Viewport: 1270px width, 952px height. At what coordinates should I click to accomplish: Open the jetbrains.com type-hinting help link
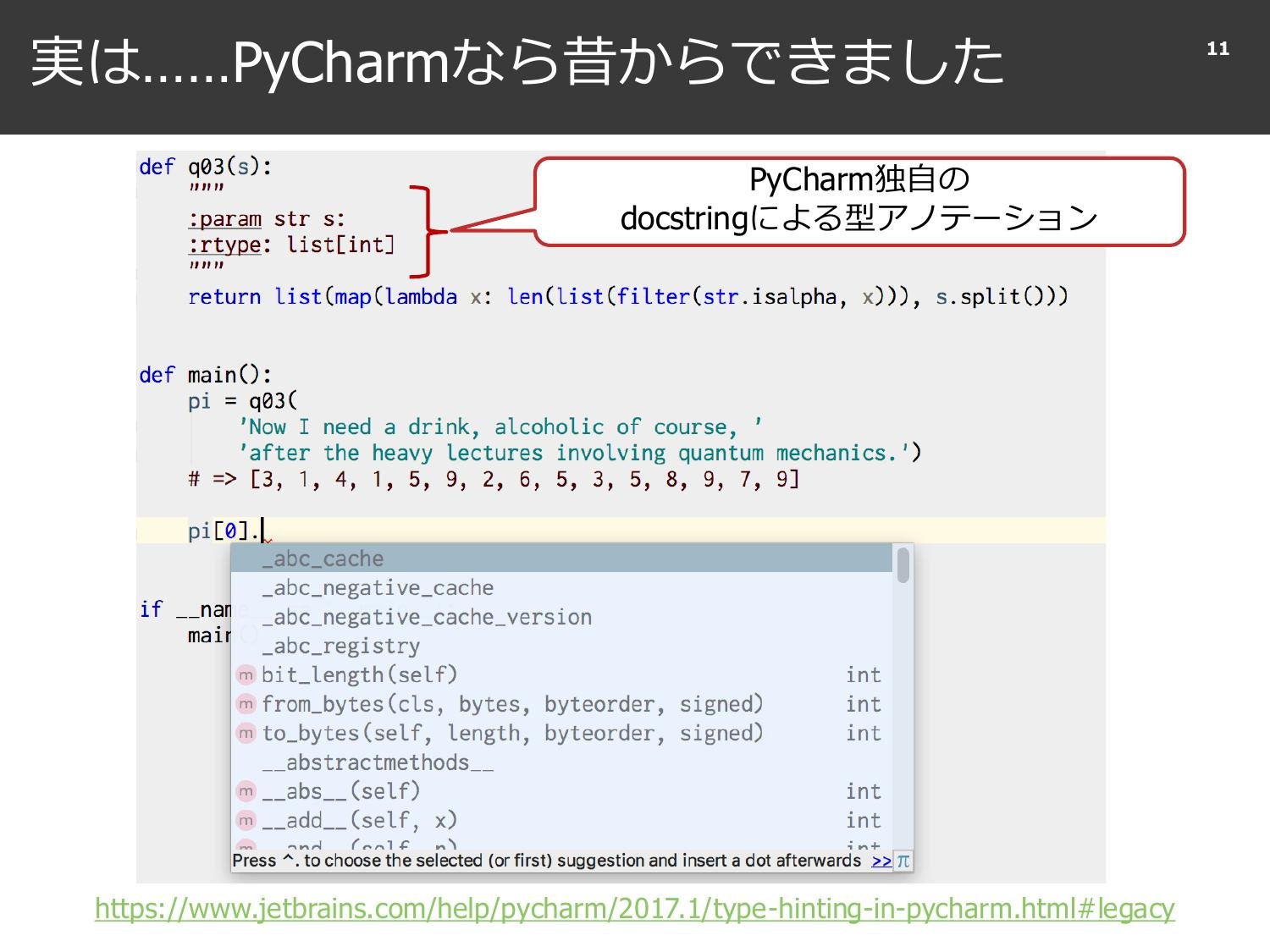[x=633, y=909]
